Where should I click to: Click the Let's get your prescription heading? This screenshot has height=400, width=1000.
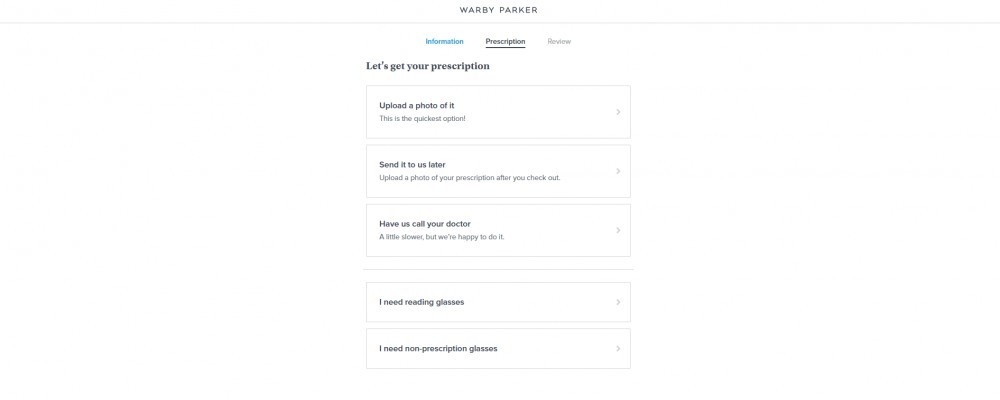(x=428, y=66)
